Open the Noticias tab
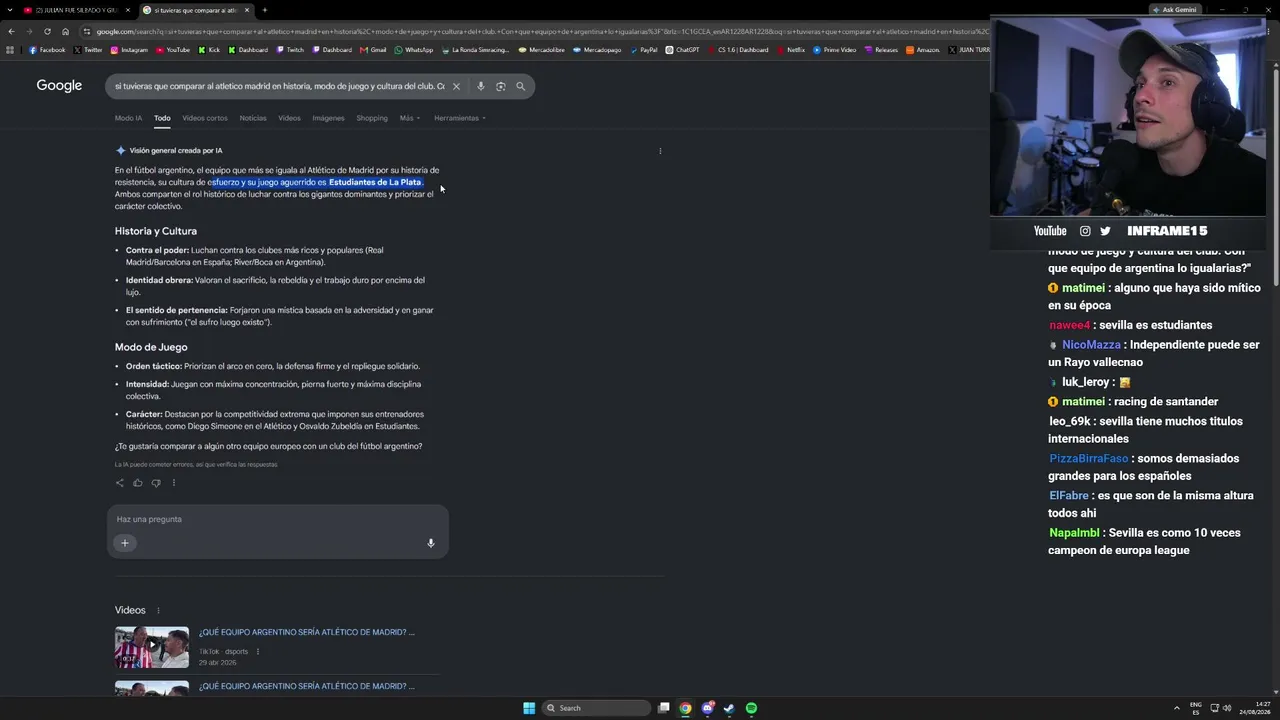 pyautogui.click(x=253, y=118)
